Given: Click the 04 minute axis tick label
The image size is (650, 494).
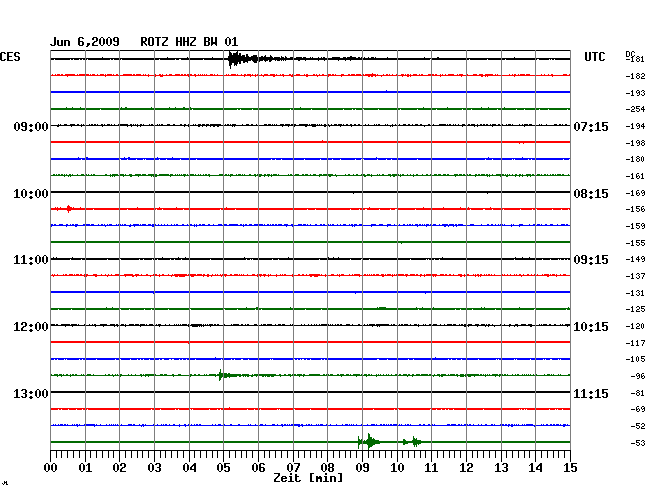Looking at the screenshot, I should (x=189, y=468).
